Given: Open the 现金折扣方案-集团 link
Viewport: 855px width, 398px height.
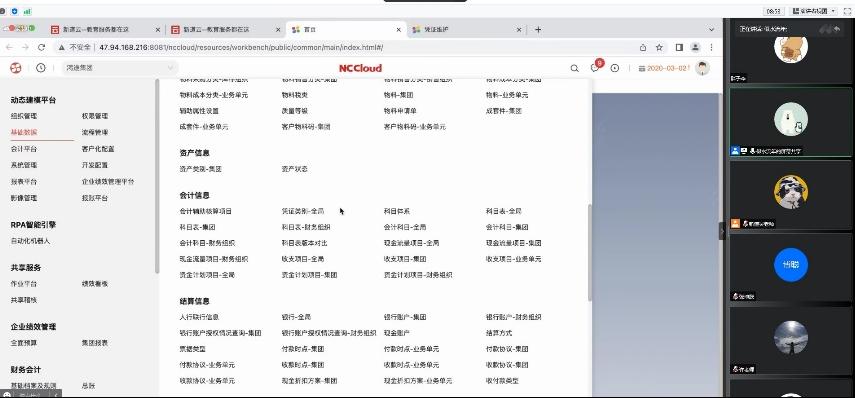Looking at the screenshot, I should [309, 381].
